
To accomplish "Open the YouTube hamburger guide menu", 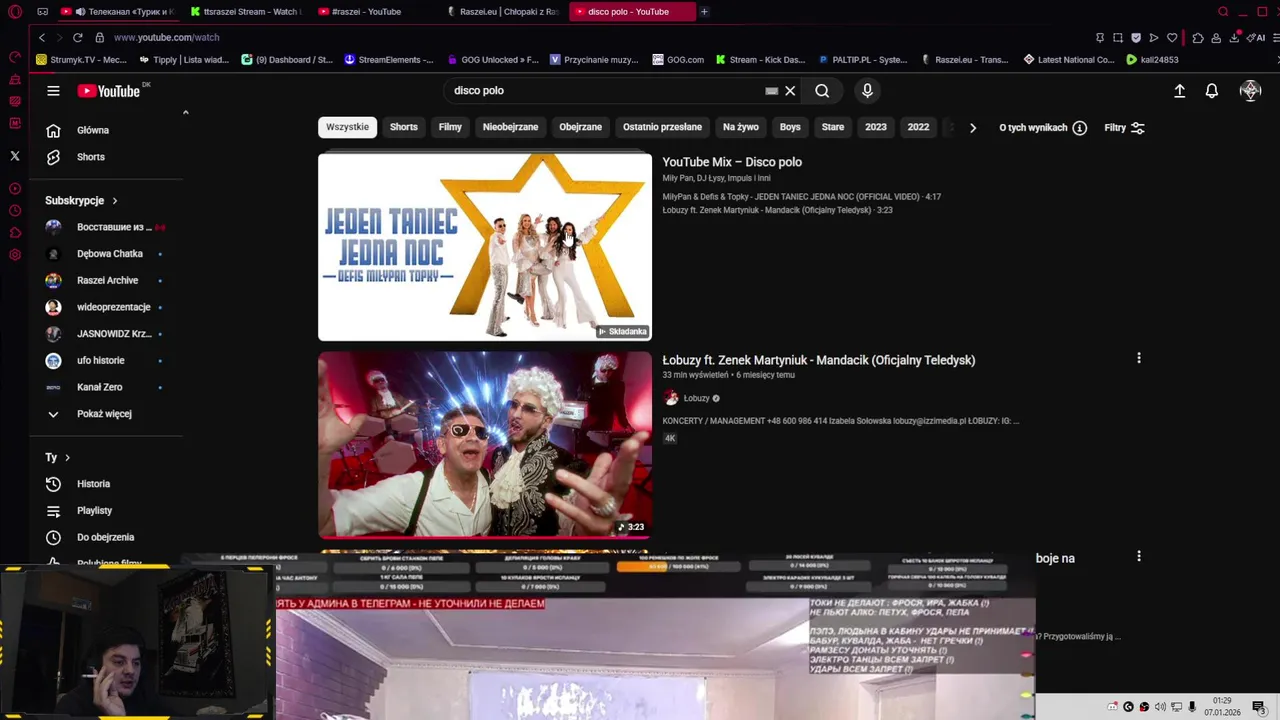I will (x=53, y=91).
